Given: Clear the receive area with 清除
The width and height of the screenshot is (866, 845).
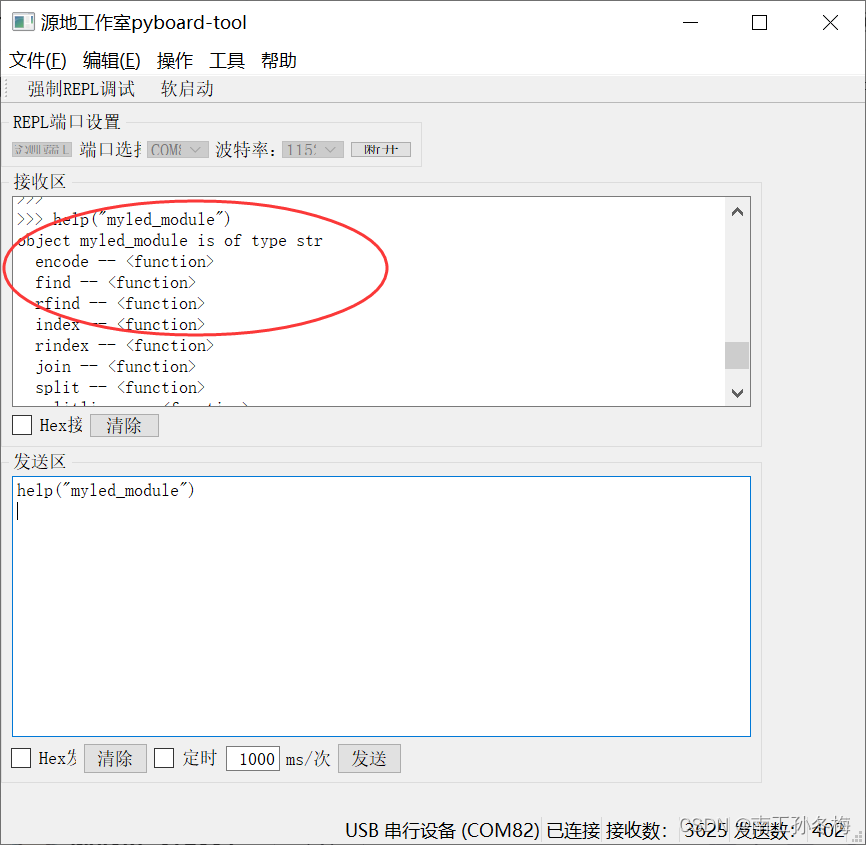Looking at the screenshot, I should point(124,425).
